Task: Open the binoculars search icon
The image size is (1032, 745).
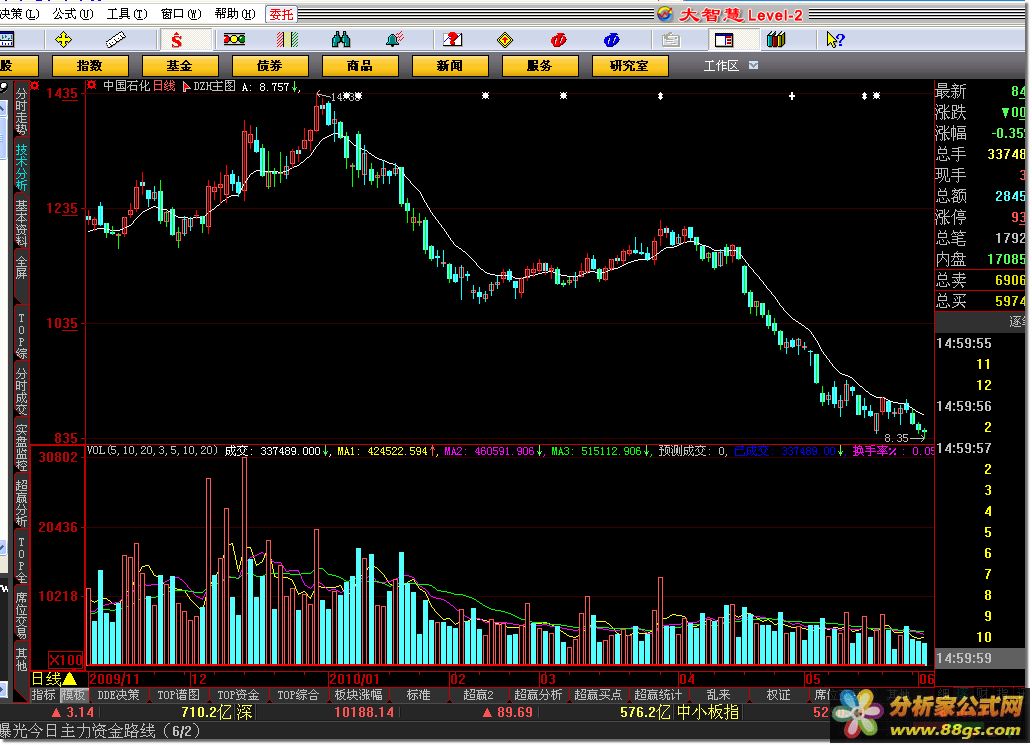Action: pyautogui.click(x=341, y=40)
